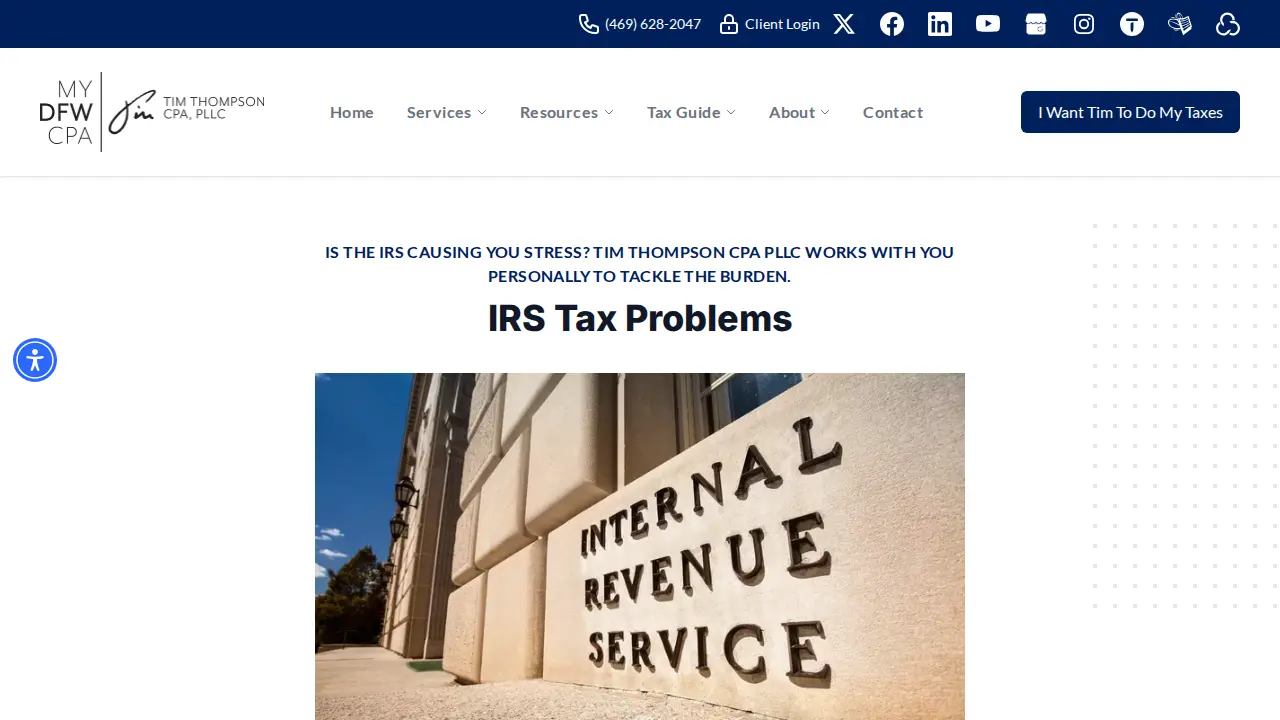Open the Resources menu item
The height and width of the screenshot is (720, 1280).
point(559,112)
